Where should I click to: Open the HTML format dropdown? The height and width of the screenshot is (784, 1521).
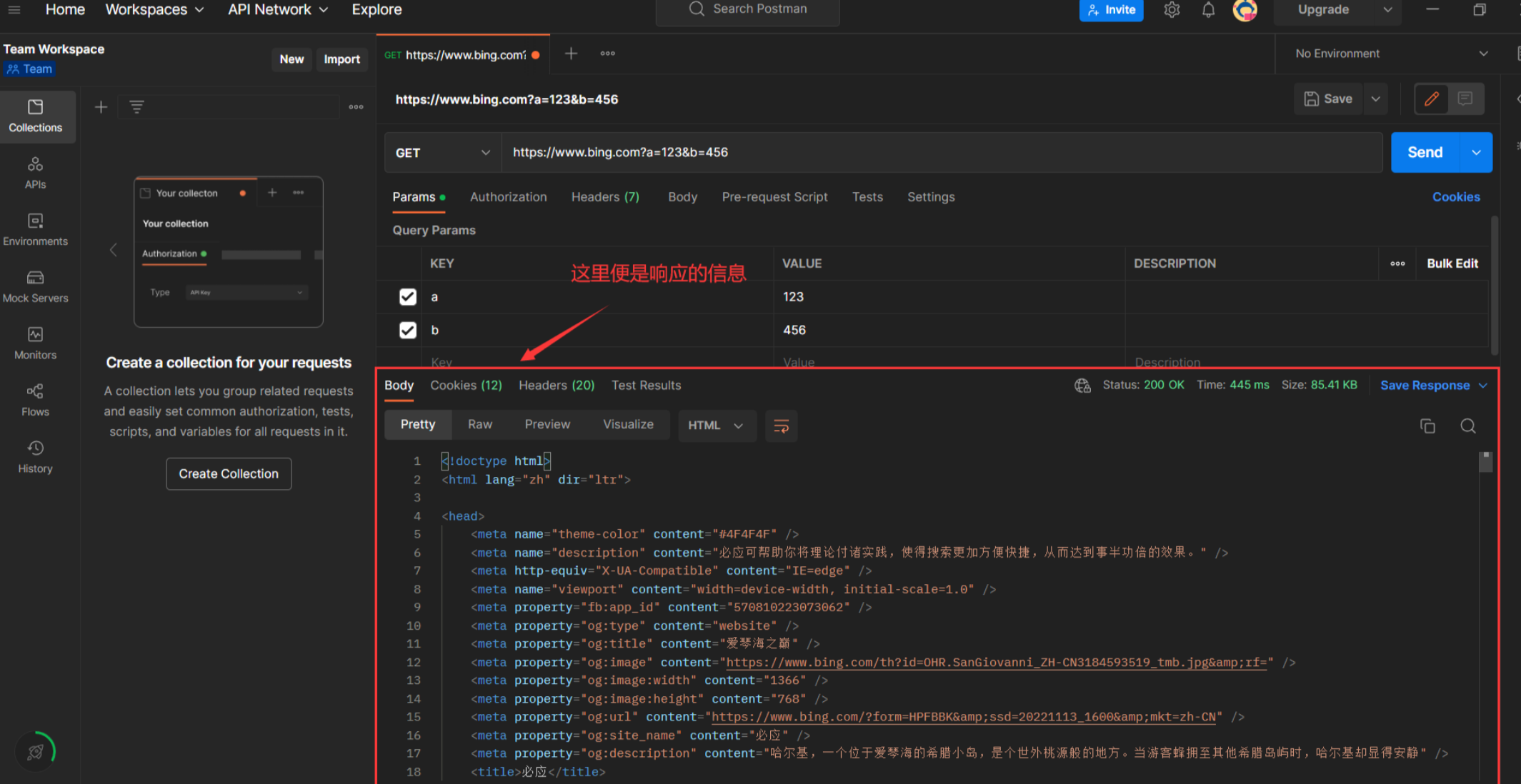click(717, 426)
